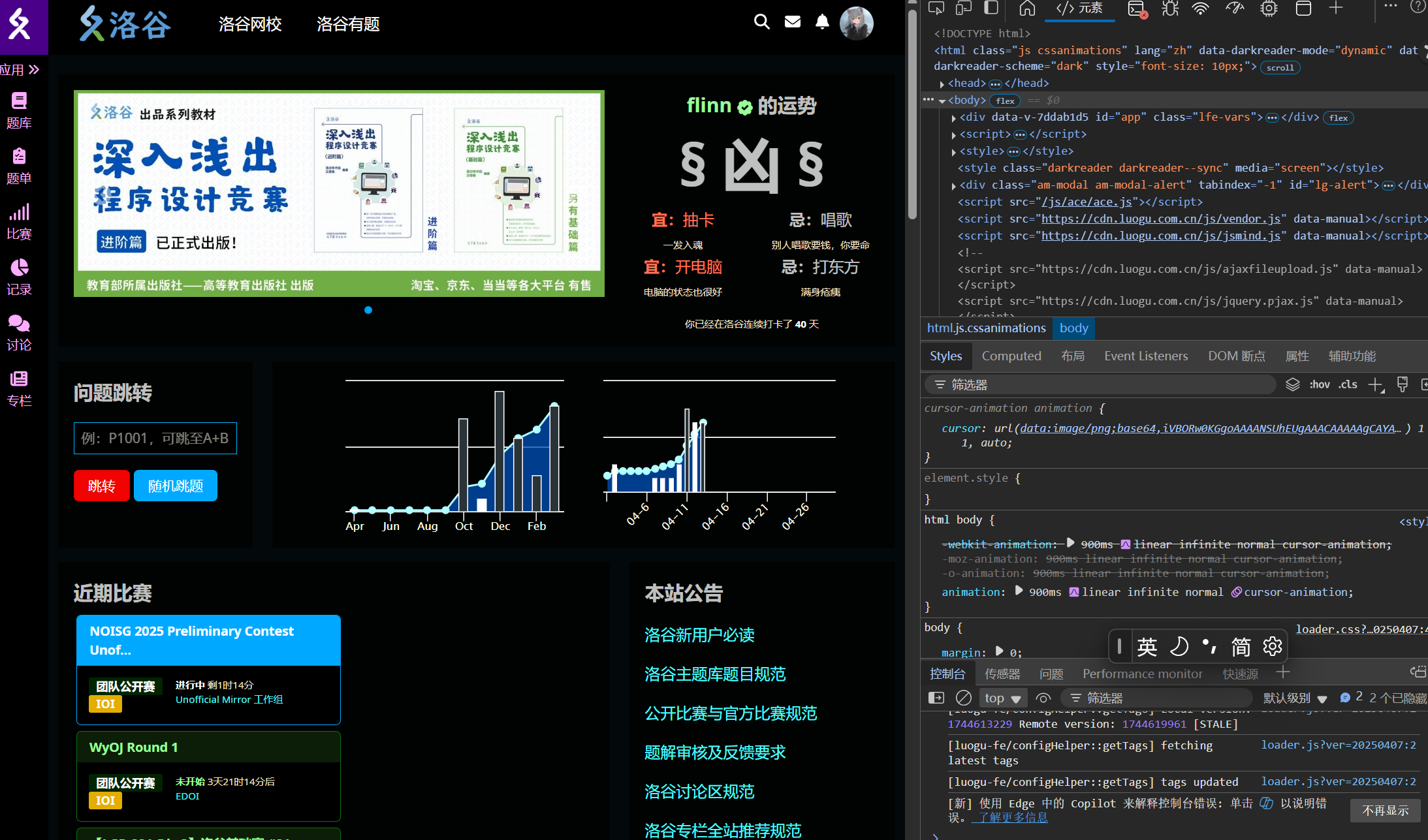Open 题库 in the left sidebar
Image resolution: width=1428 pixels, height=840 pixels.
pos(19,110)
